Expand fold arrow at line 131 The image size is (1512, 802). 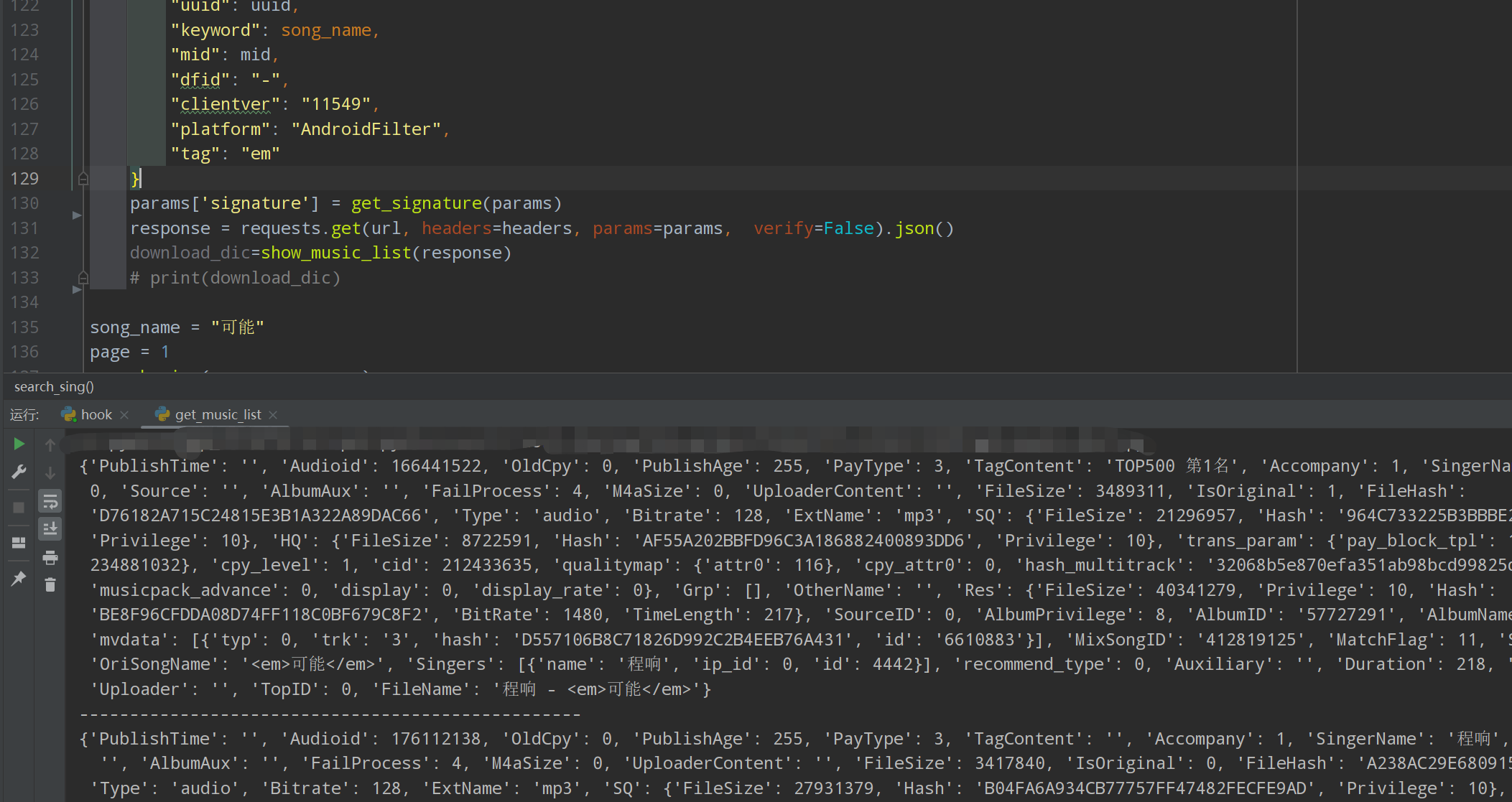(x=77, y=215)
